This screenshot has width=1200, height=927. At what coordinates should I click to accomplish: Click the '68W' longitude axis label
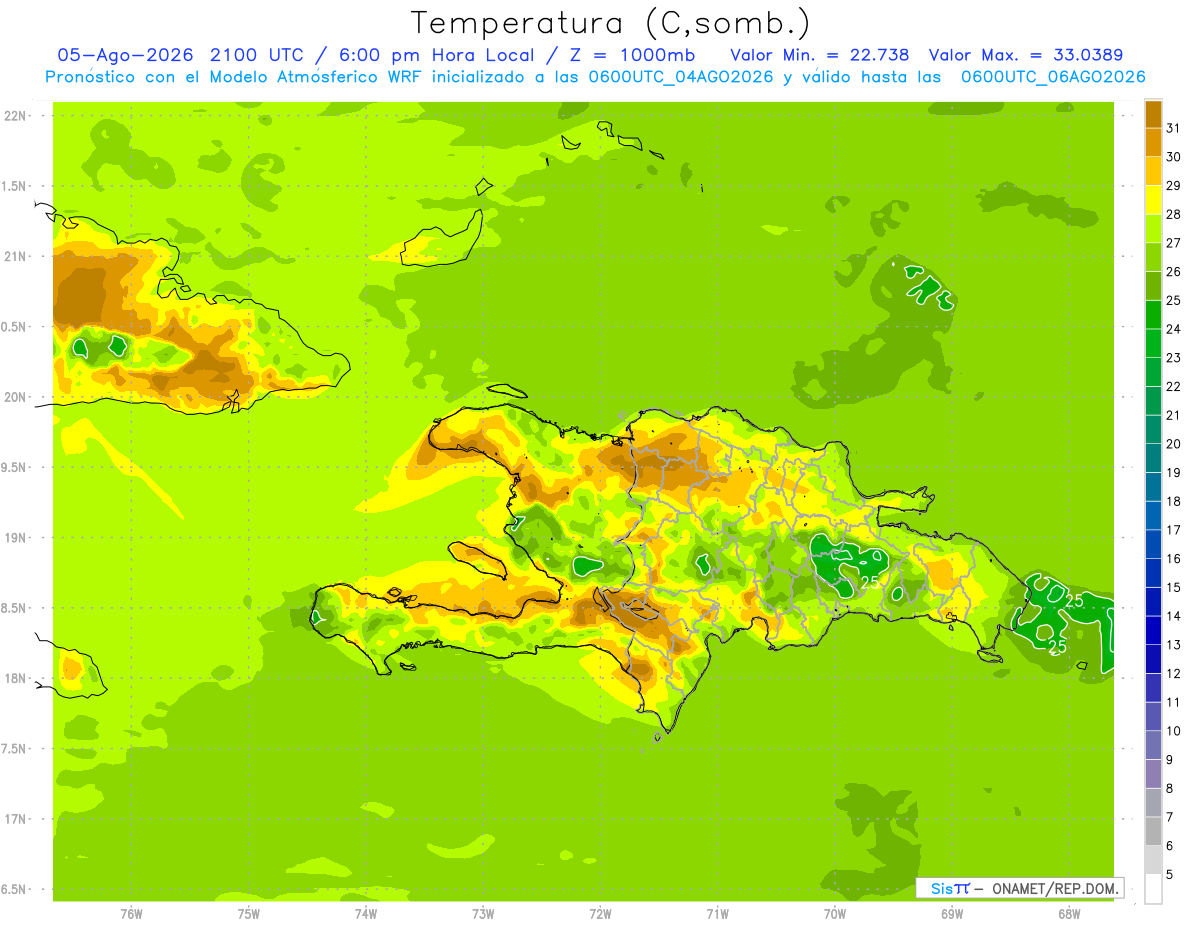coord(1068,914)
